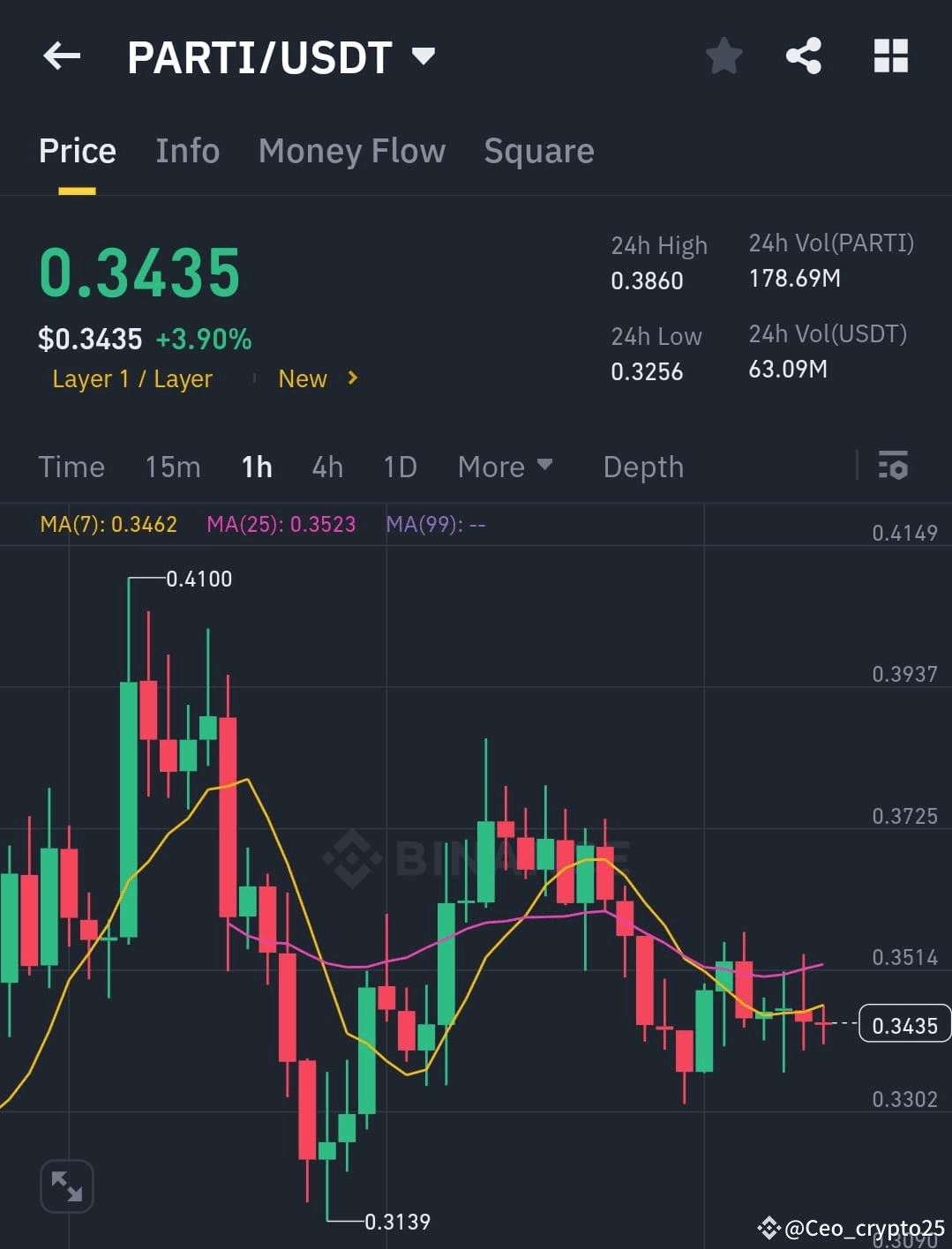Select the 1D candle interval
Screen dimensions: 952x1249
400,467
